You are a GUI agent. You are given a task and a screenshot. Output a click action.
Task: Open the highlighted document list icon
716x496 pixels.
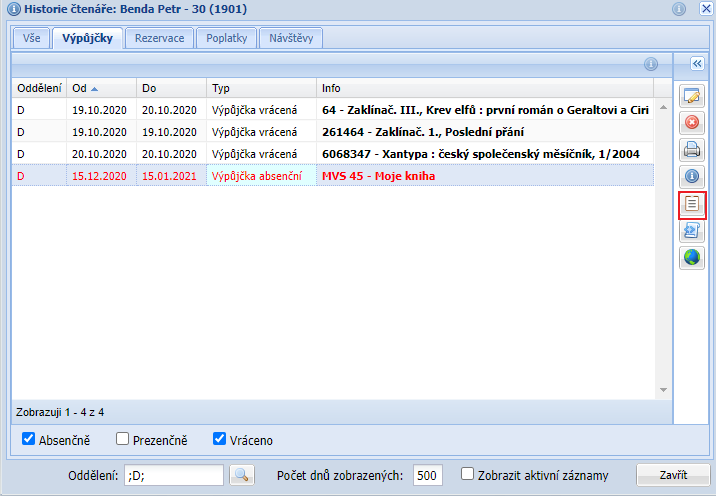tap(692, 205)
